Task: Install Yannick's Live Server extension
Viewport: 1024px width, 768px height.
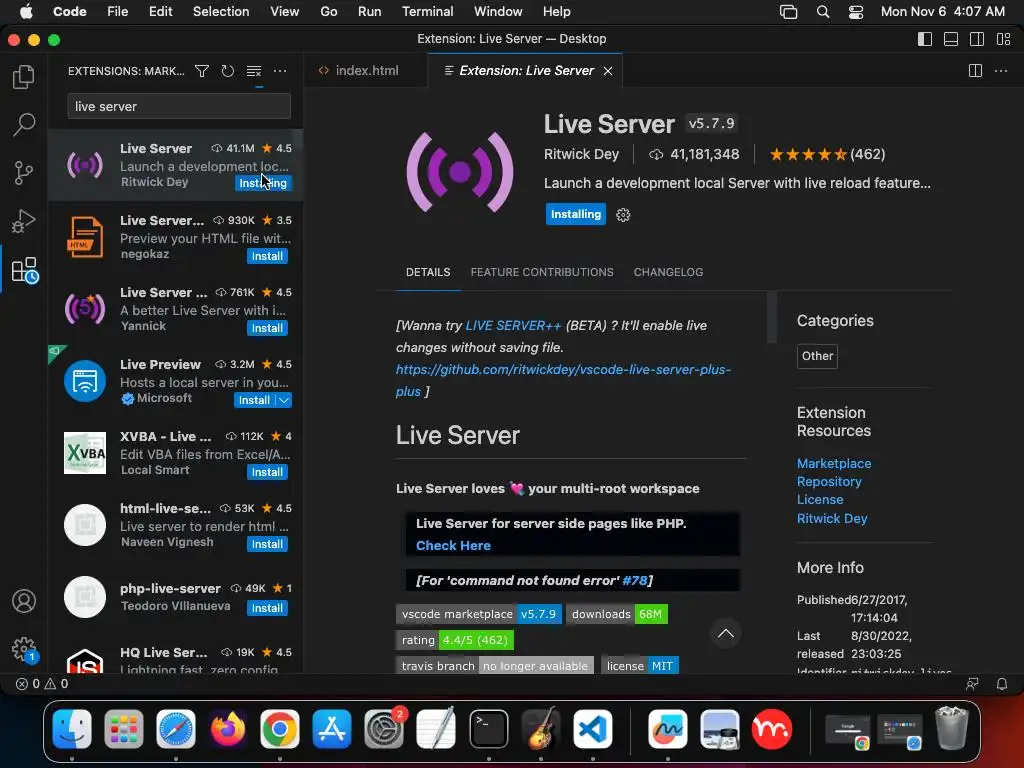Action: pos(267,328)
